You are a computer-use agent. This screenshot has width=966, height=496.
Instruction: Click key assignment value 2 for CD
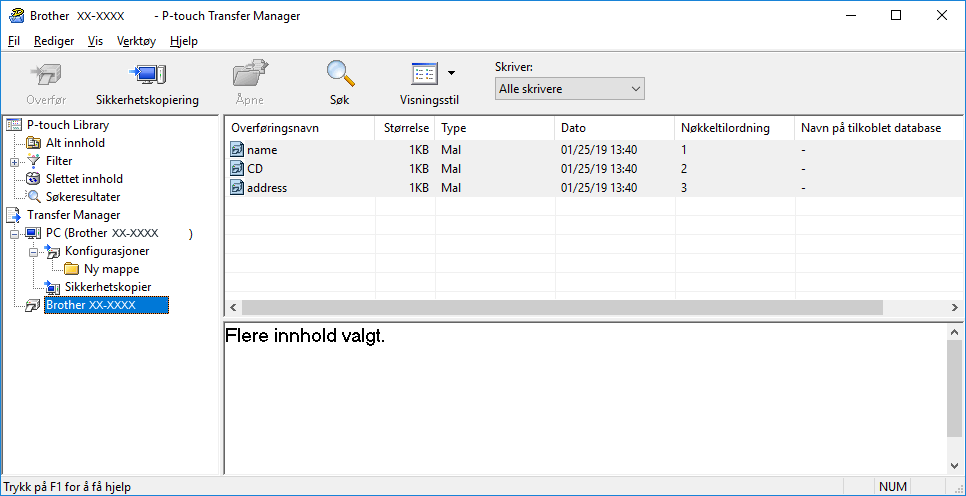click(684, 169)
